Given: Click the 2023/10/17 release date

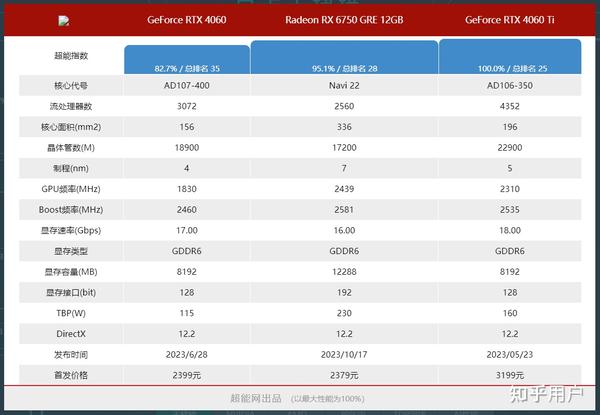Looking at the screenshot, I should [x=344, y=355].
